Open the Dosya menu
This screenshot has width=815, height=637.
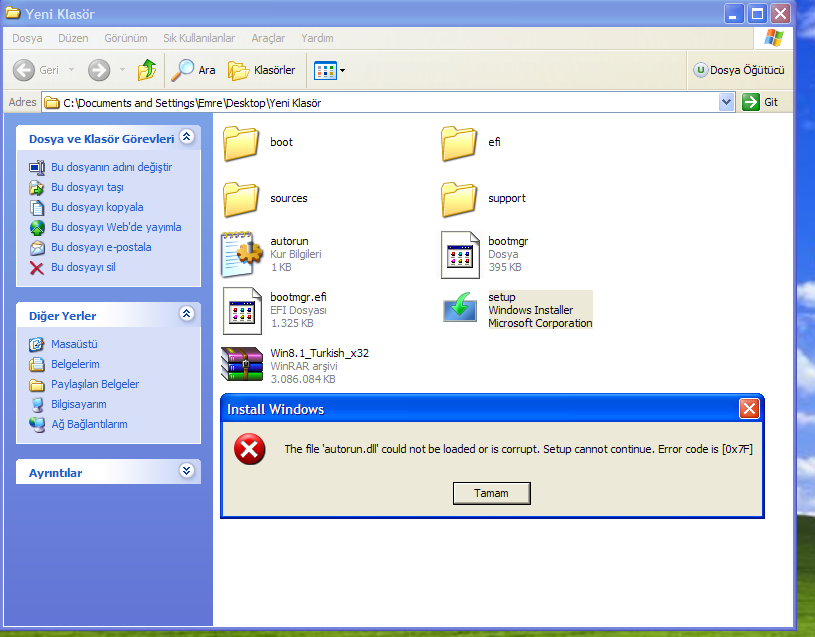[x=27, y=38]
